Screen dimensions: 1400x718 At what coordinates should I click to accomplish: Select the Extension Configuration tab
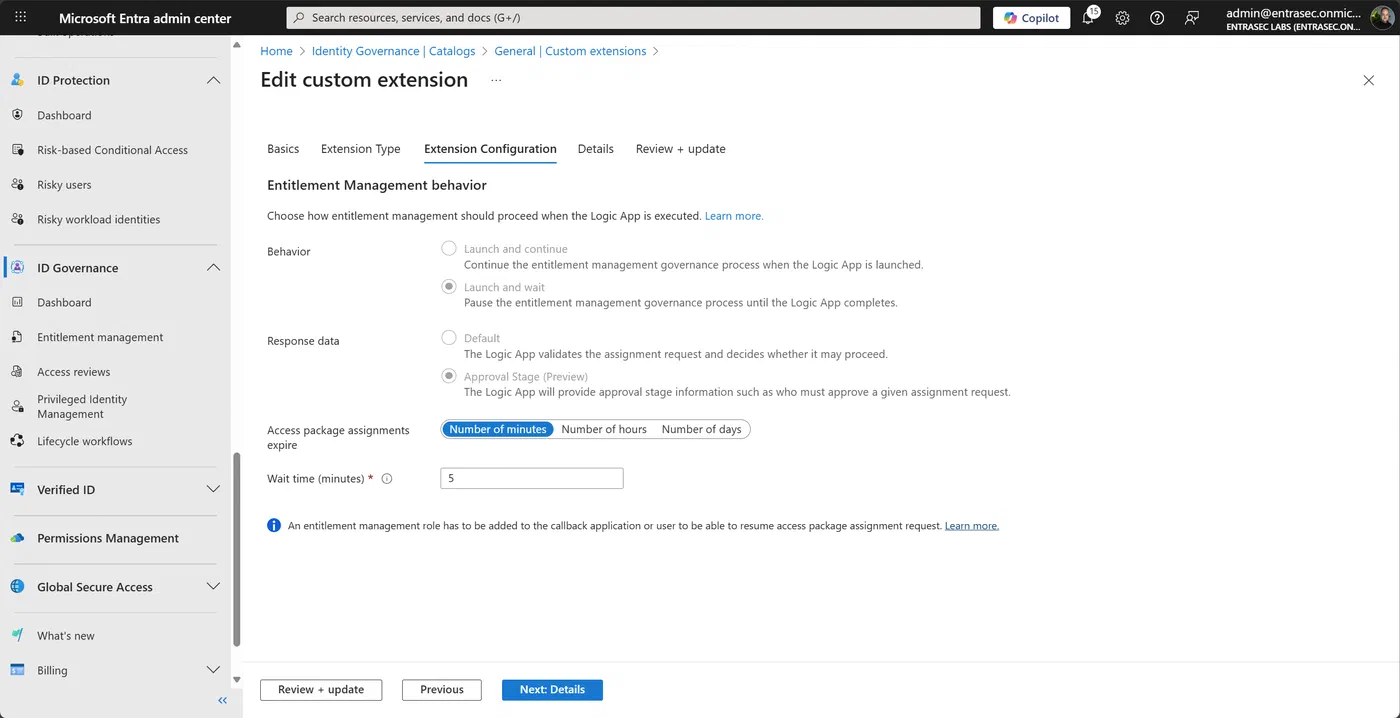pos(490,149)
